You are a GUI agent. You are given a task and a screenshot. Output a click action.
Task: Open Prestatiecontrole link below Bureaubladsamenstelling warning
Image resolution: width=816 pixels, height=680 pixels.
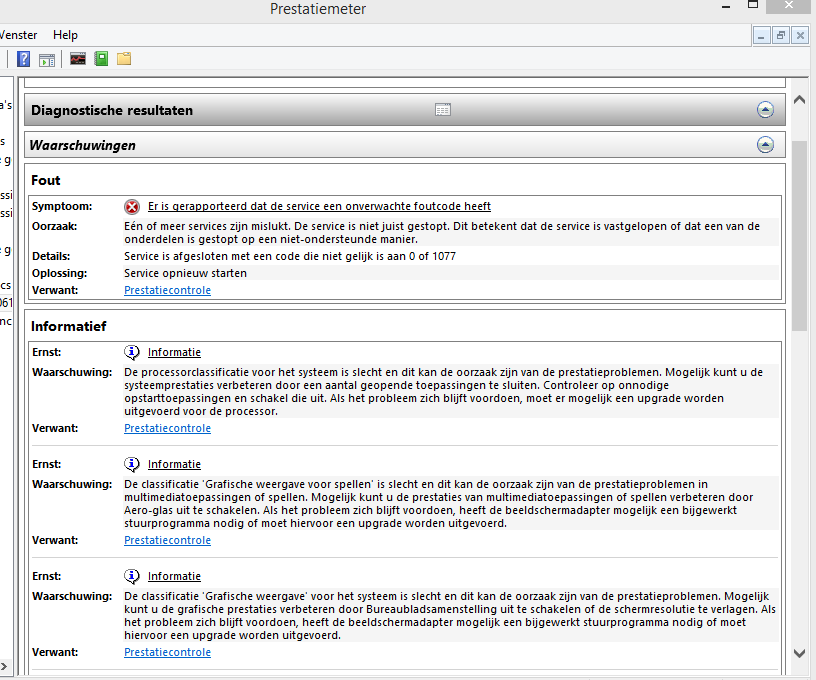click(168, 652)
